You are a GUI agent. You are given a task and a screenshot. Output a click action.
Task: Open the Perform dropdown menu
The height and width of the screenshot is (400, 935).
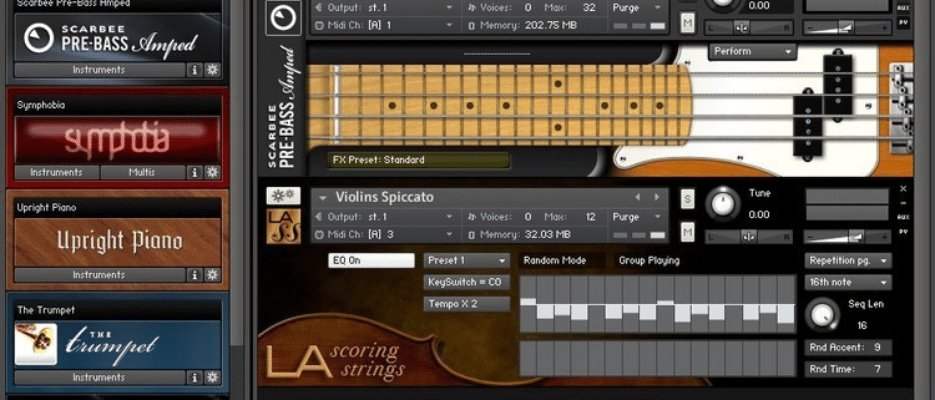click(753, 51)
